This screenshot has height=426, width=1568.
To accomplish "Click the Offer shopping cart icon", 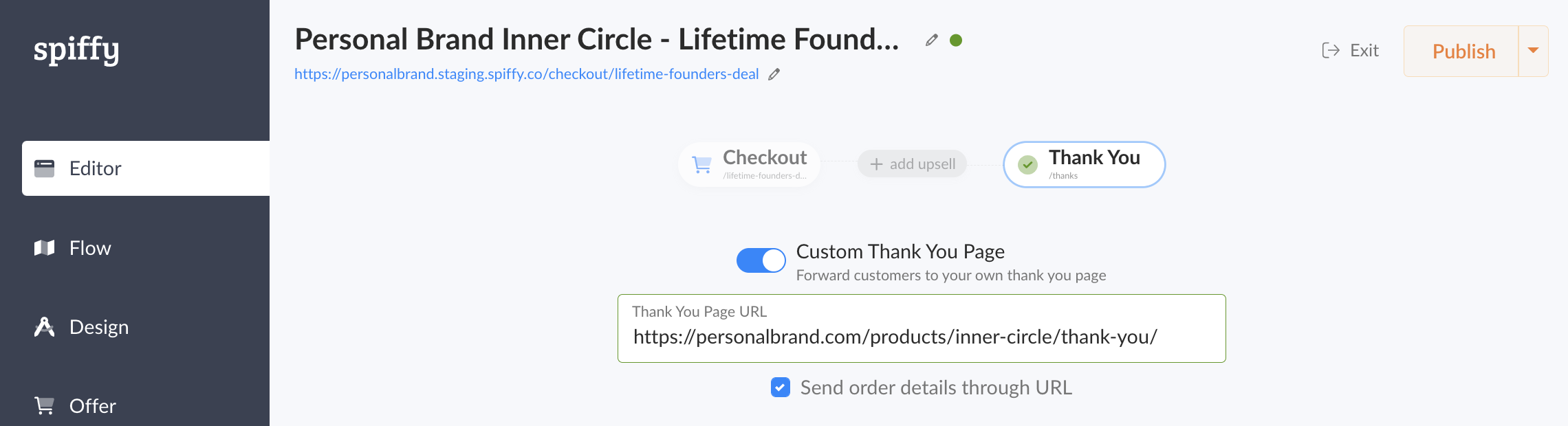I will (44, 405).
